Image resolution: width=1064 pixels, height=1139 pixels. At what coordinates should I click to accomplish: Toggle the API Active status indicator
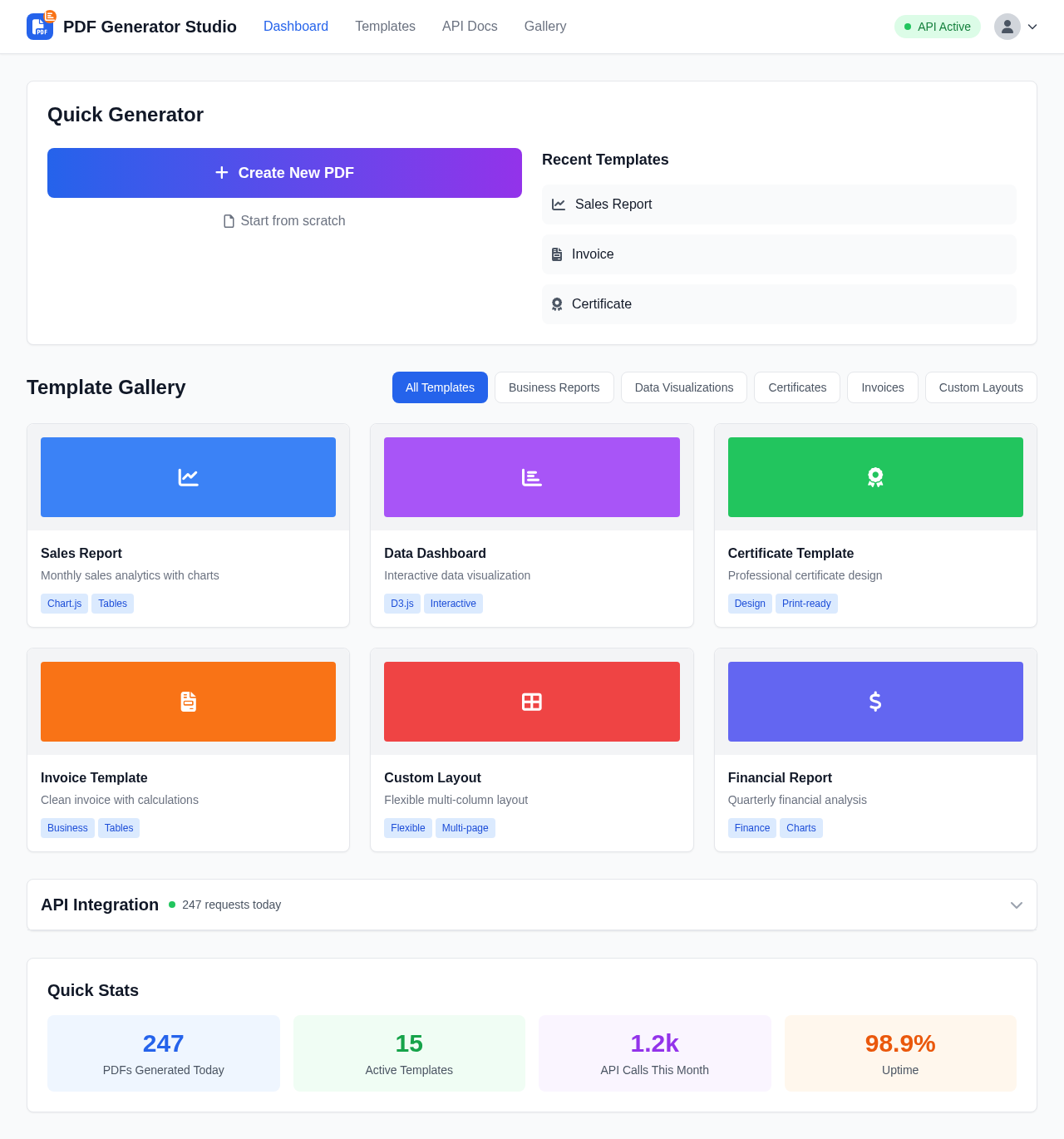click(x=937, y=26)
